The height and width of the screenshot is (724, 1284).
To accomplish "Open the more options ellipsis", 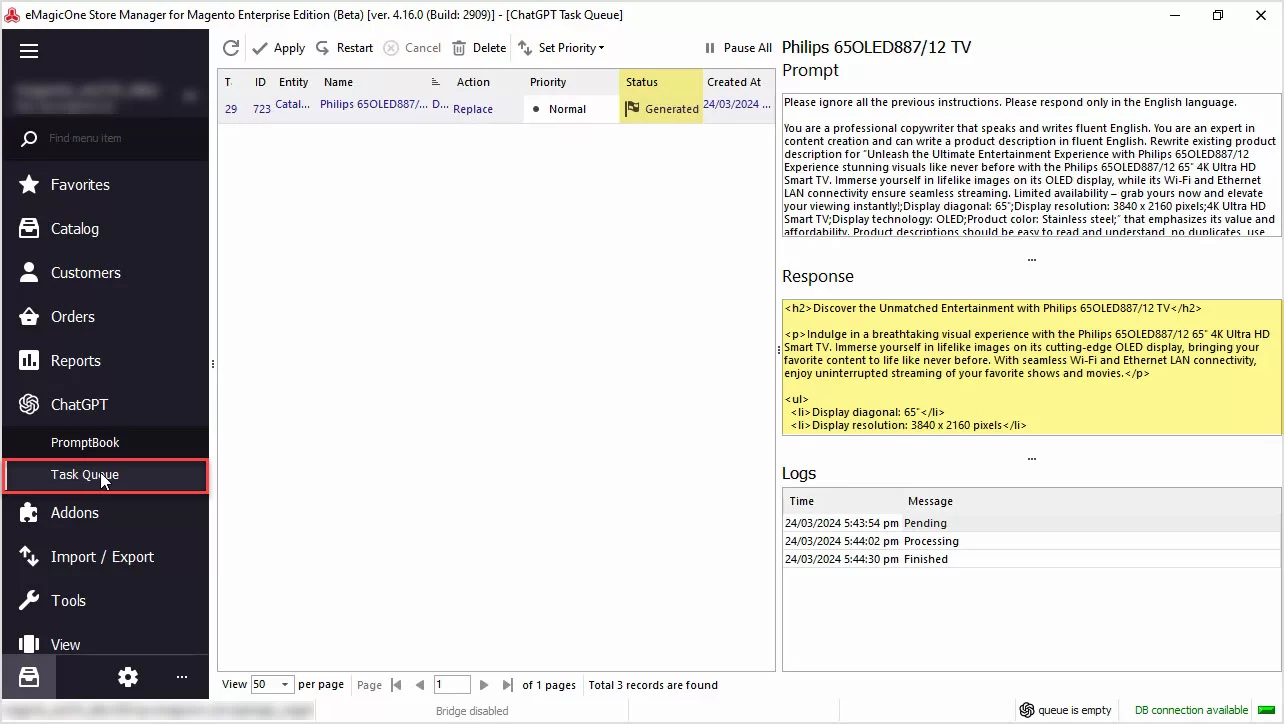I will [182, 677].
